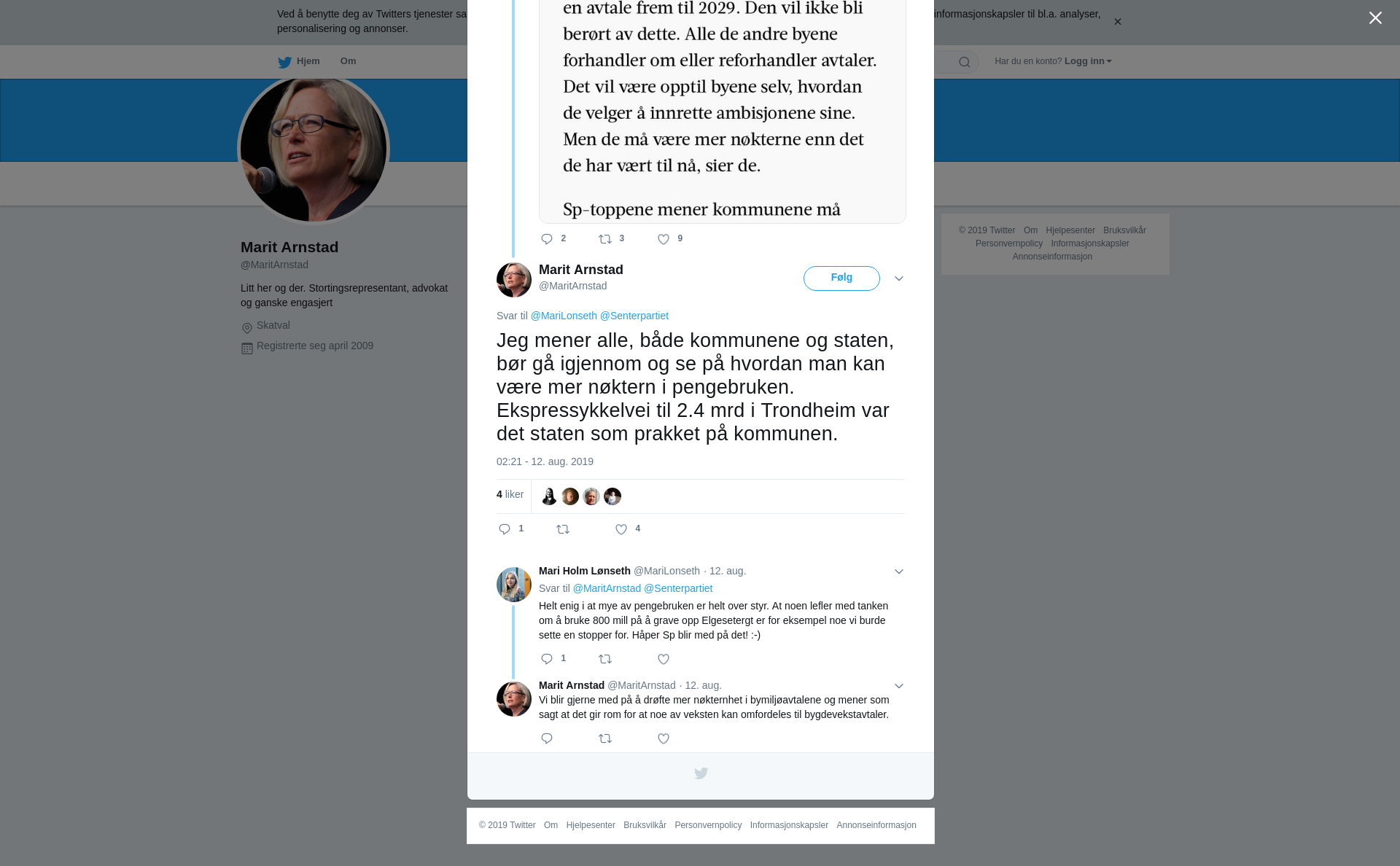The height and width of the screenshot is (866, 1400).
Task: Expand options for Mari Holm Lønseth's reply
Action: click(899, 572)
